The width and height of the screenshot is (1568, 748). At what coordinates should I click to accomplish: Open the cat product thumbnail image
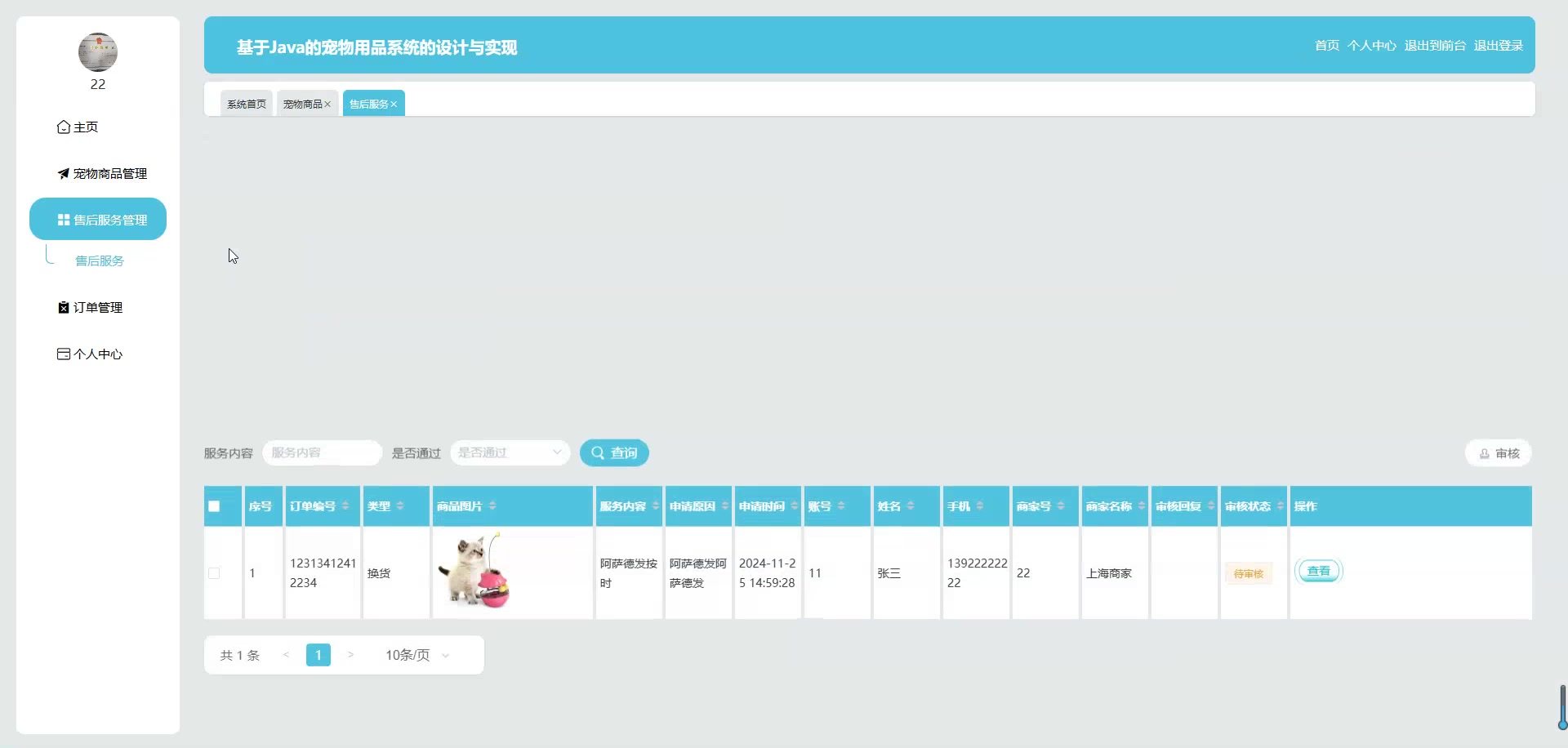[474, 572]
